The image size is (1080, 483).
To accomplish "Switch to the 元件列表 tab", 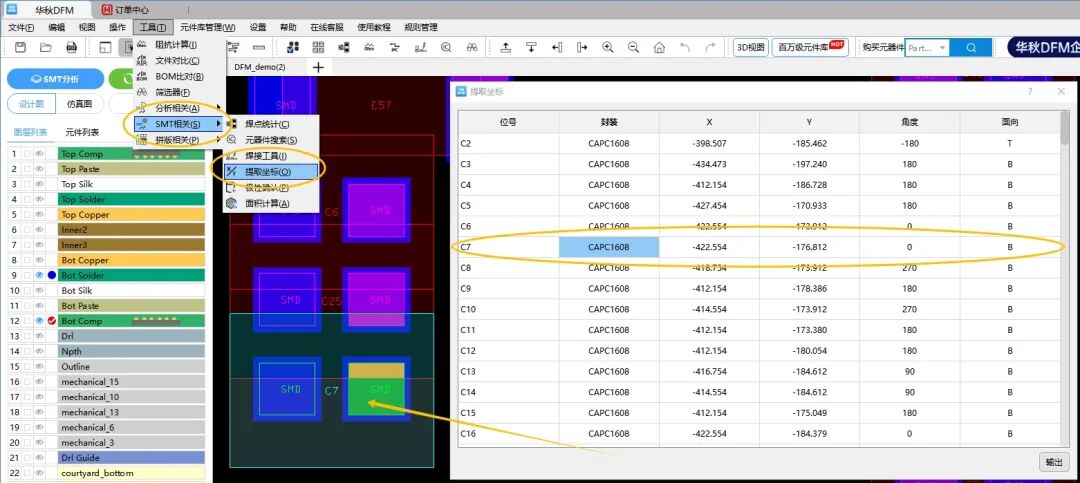I will [x=82, y=132].
